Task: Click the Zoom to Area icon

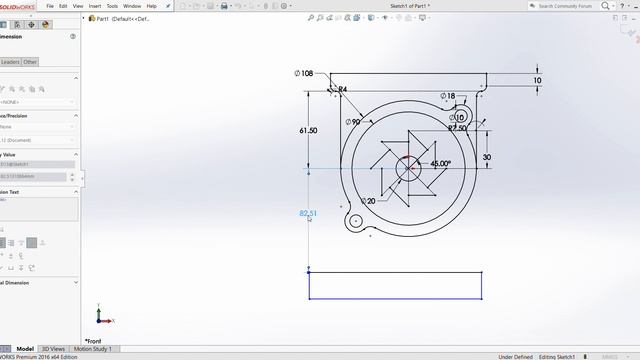Action: [320, 18]
